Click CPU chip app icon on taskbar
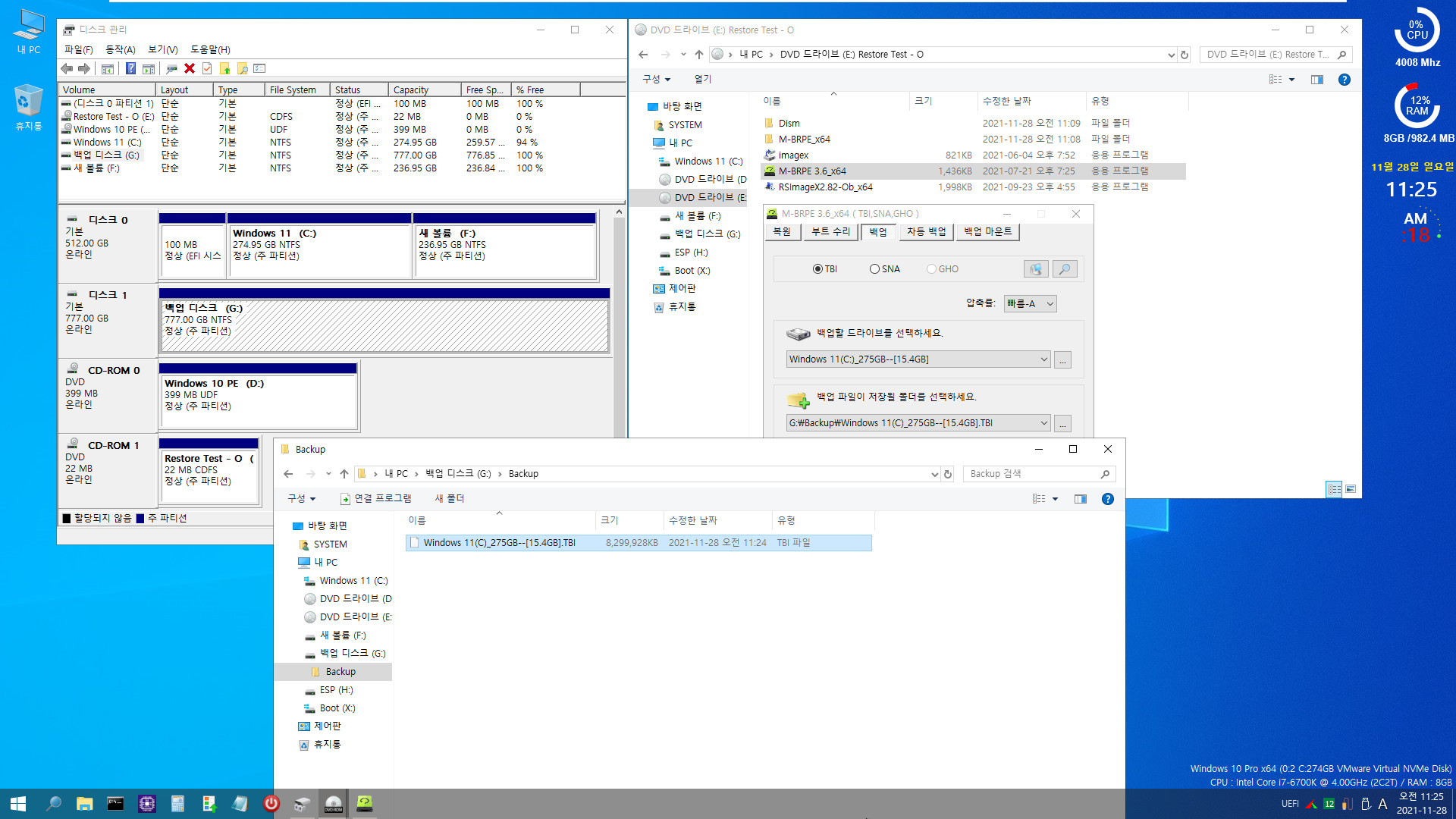The width and height of the screenshot is (1456, 819). click(146, 804)
